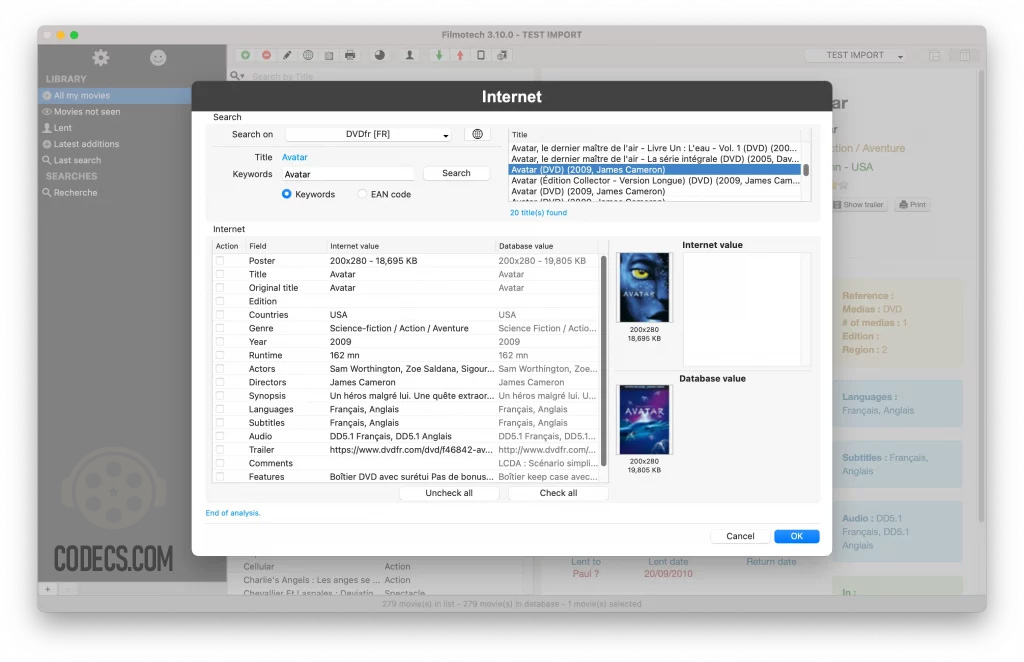Click the Check all button
The image size is (1024, 662).
(558, 493)
